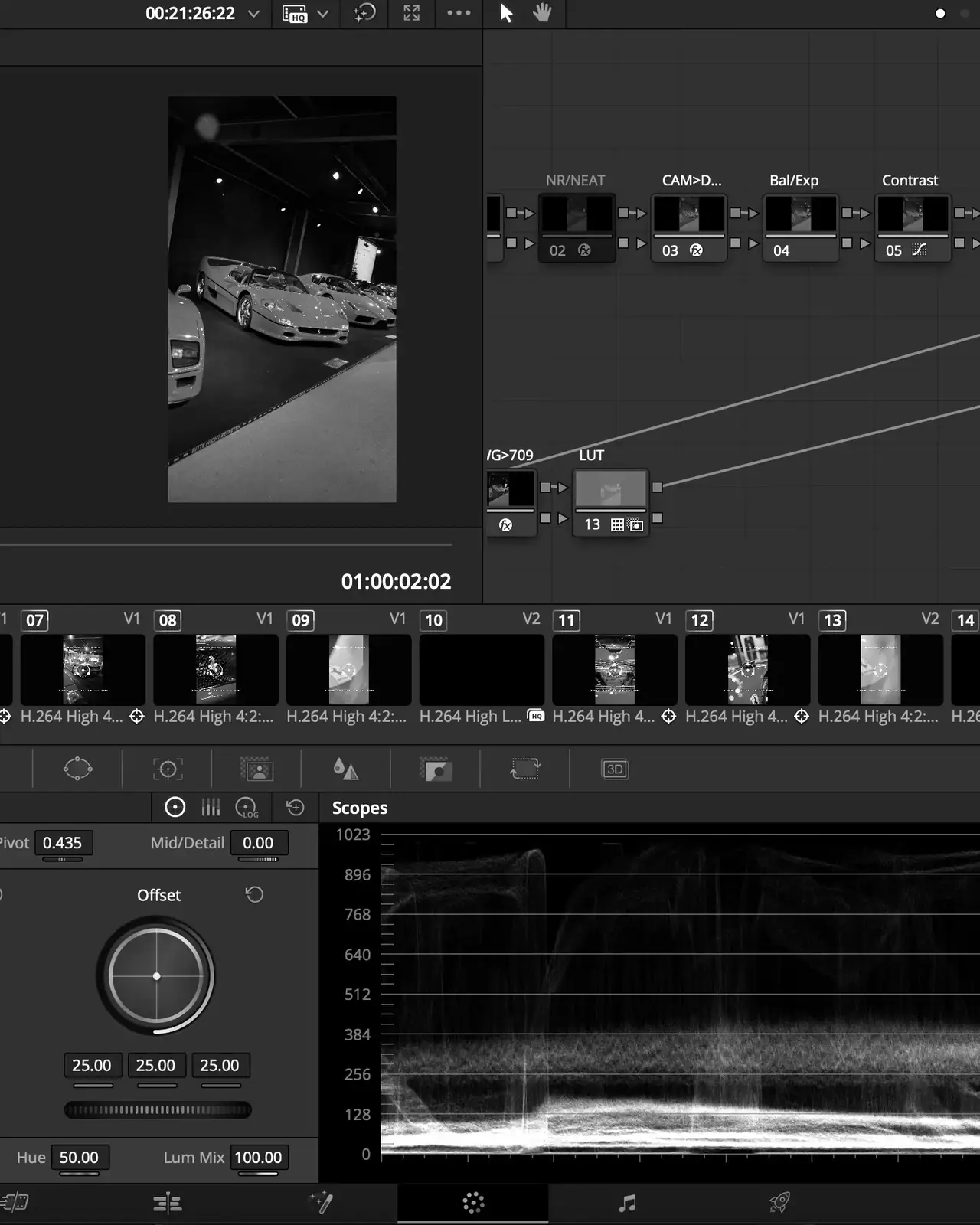Click the Lum Mix value field 100.00
The image size is (980, 1225).
pos(258,1158)
